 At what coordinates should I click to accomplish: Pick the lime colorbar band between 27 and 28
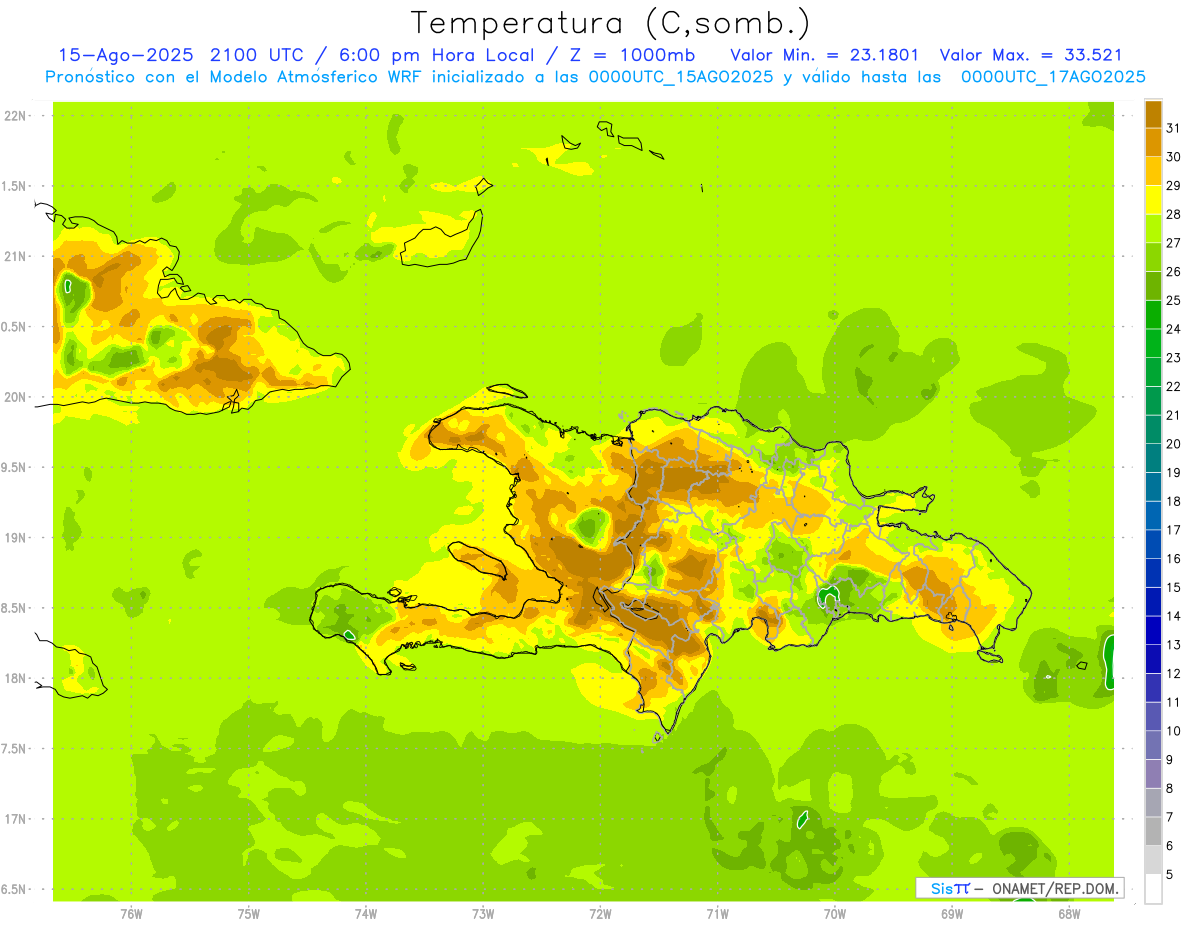1153,228
